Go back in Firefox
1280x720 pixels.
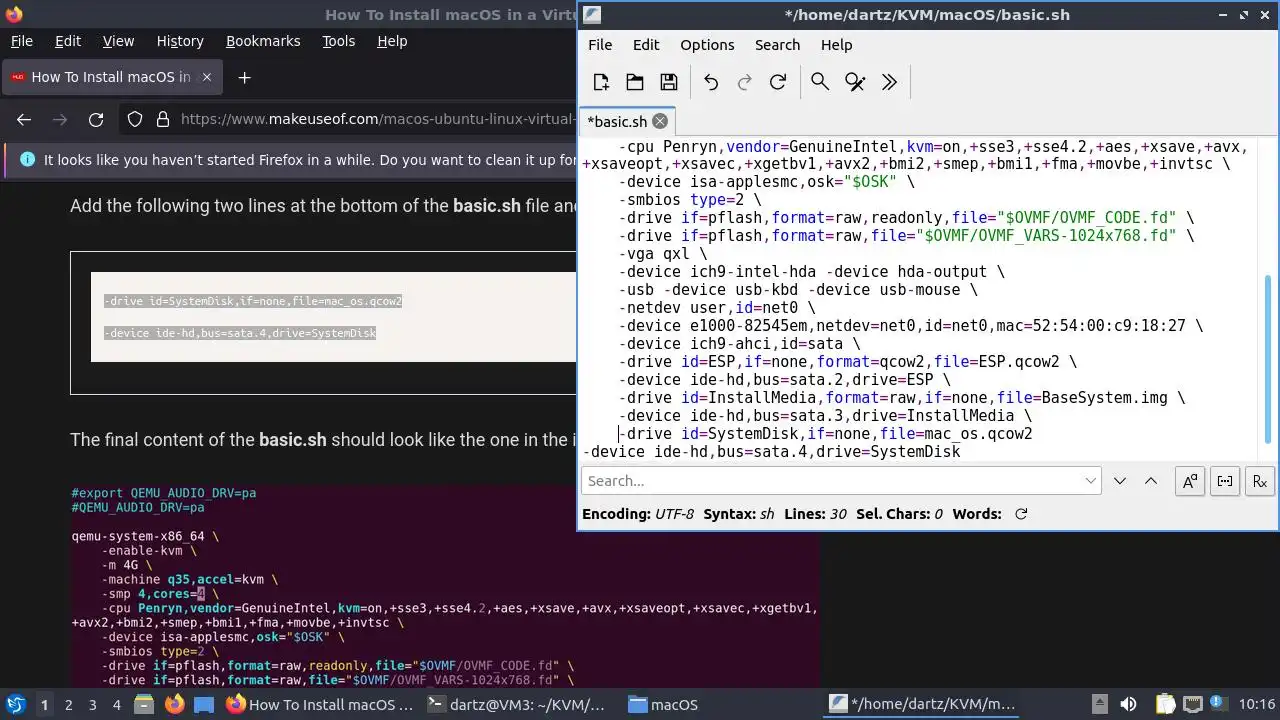tap(24, 120)
